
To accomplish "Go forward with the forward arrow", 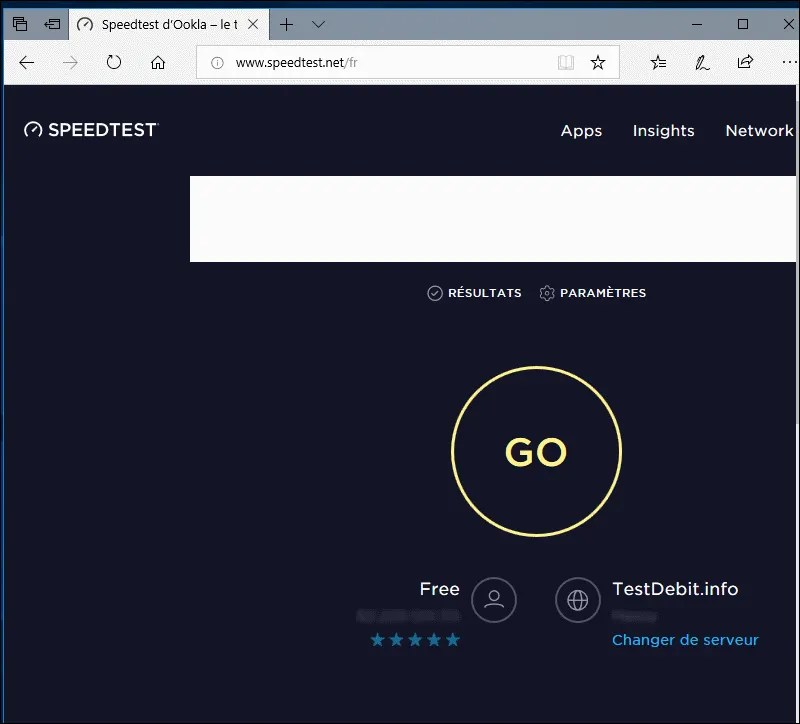I will click(70, 63).
